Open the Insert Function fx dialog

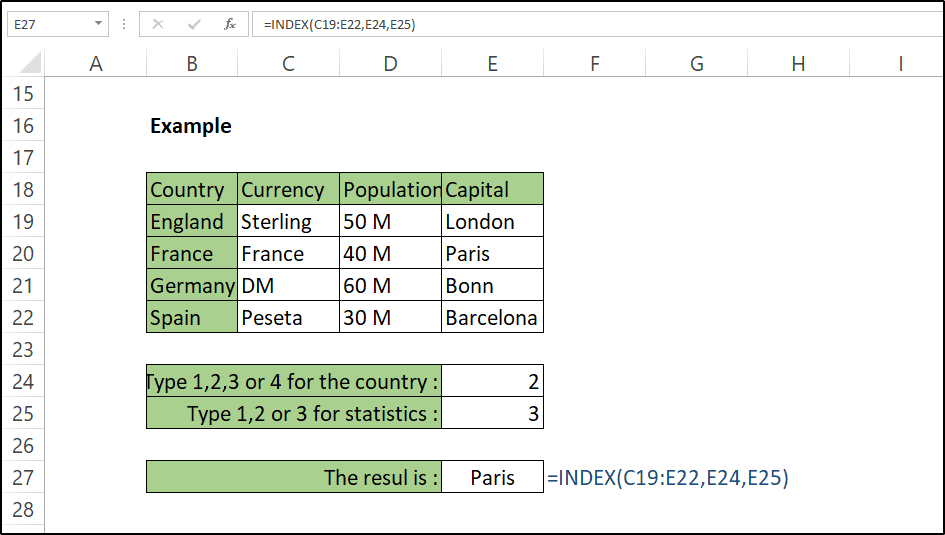pyautogui.click(x=230, y=24)
